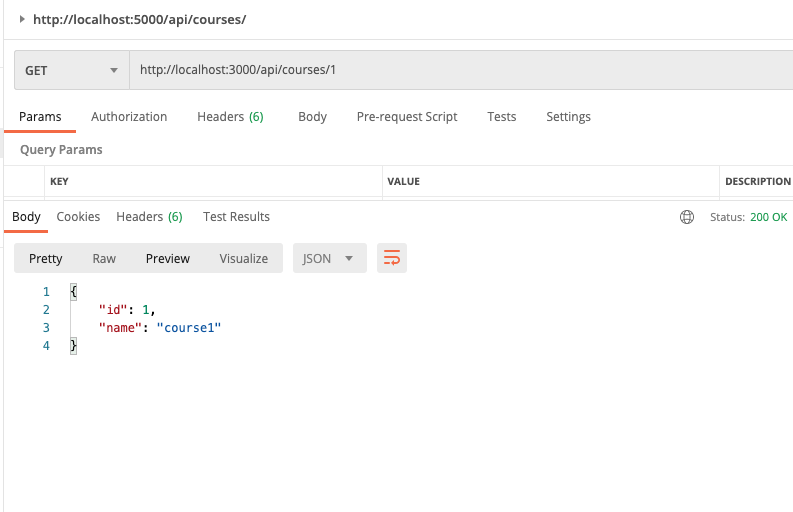Expand the request title disclosure triangle
The image size is (793, 512).
point(22,19)
